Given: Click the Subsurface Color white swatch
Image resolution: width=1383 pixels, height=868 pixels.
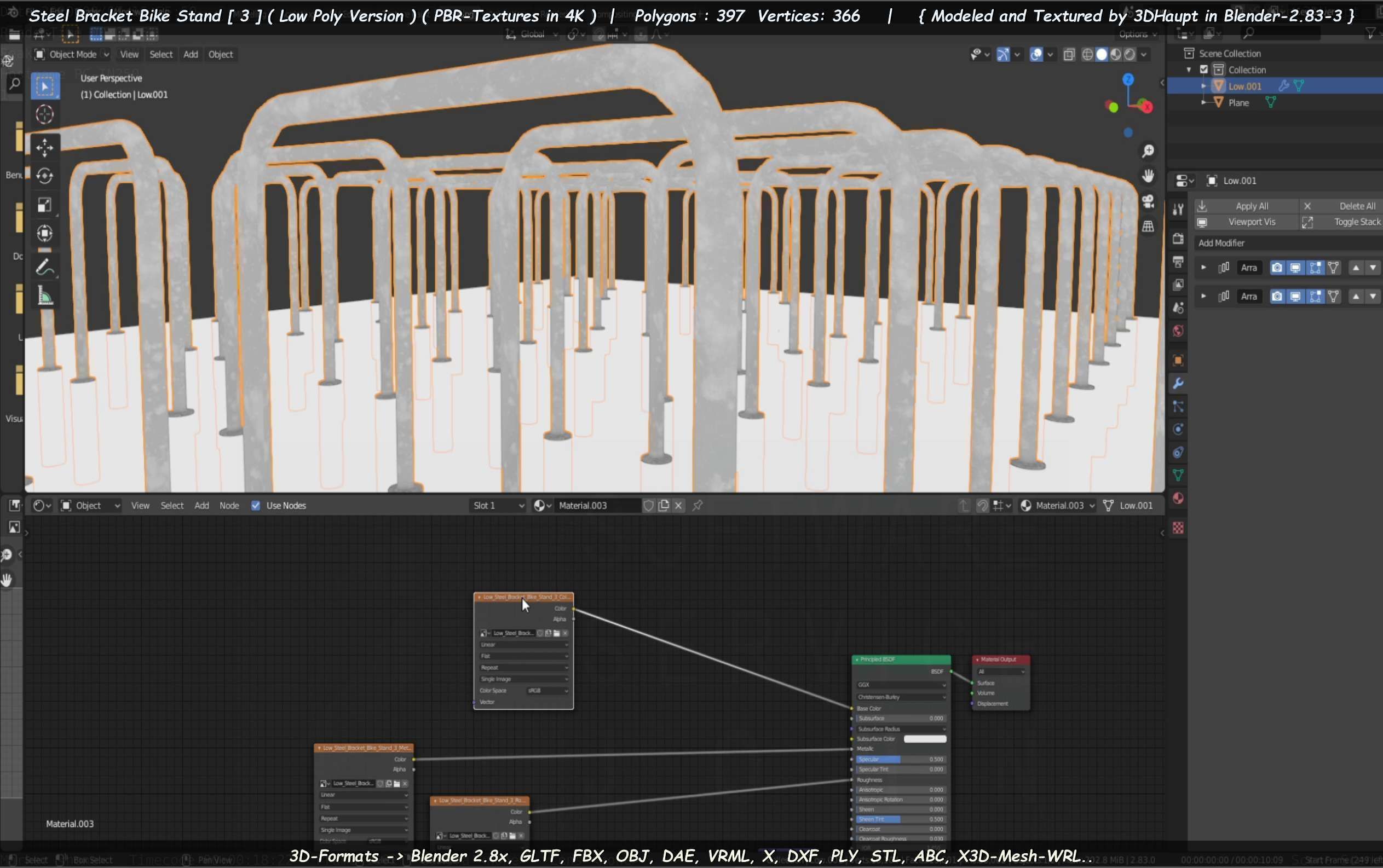Looking at the screenshot, I should click(925, 739).
